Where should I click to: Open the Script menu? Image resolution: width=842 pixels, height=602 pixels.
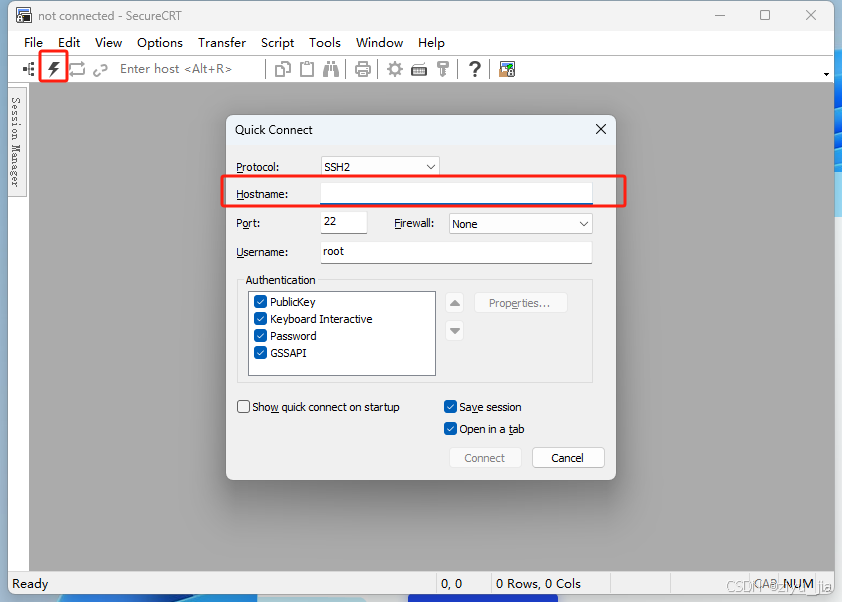(x=278, y=42)
